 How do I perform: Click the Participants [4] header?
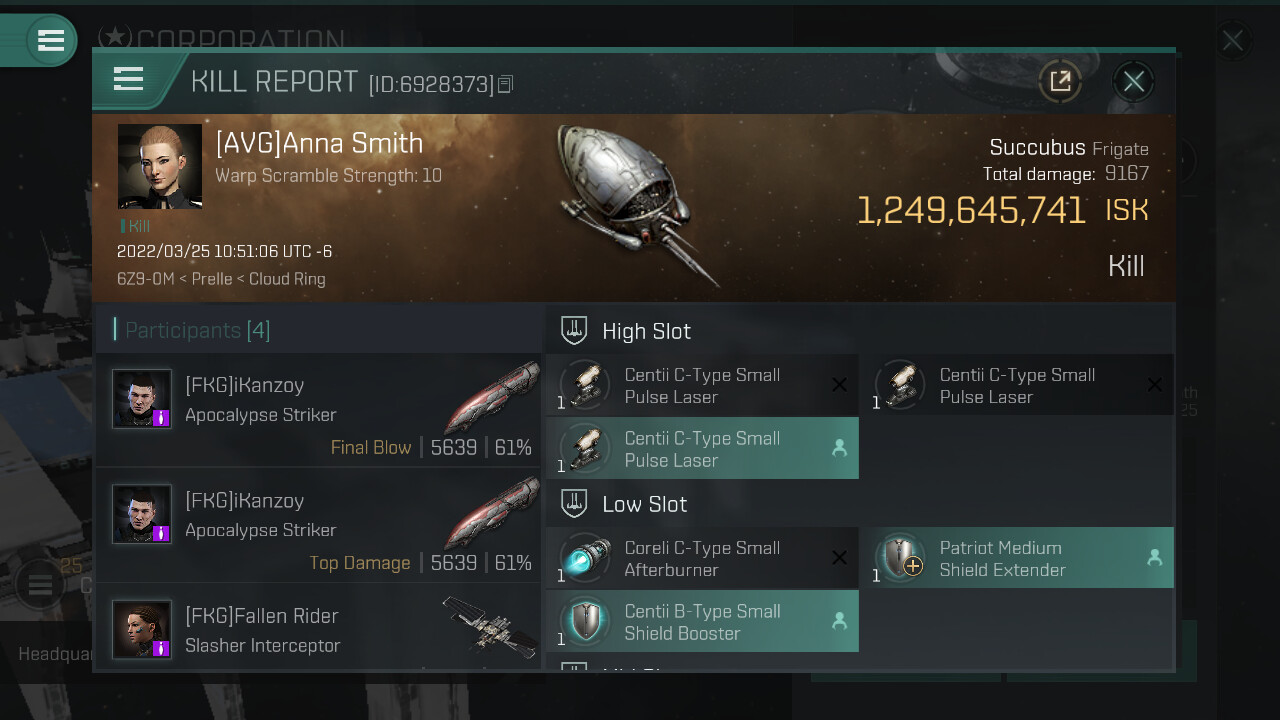coord(197,330)
